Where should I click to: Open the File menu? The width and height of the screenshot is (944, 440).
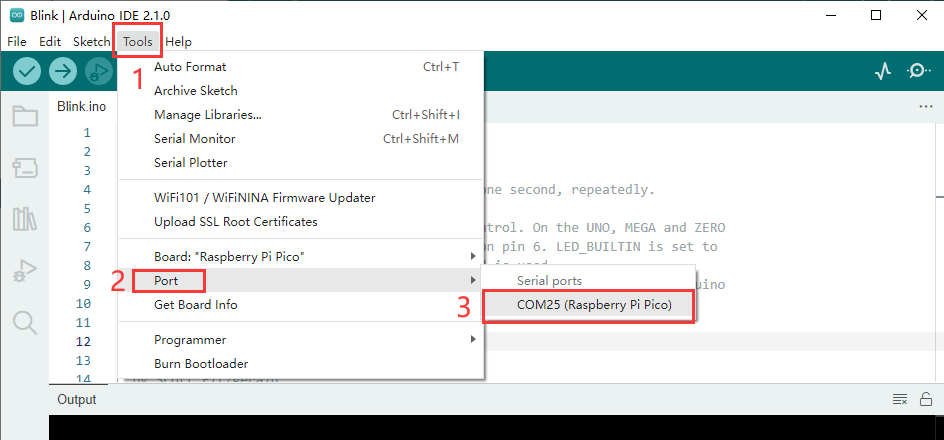pos(17,42)
